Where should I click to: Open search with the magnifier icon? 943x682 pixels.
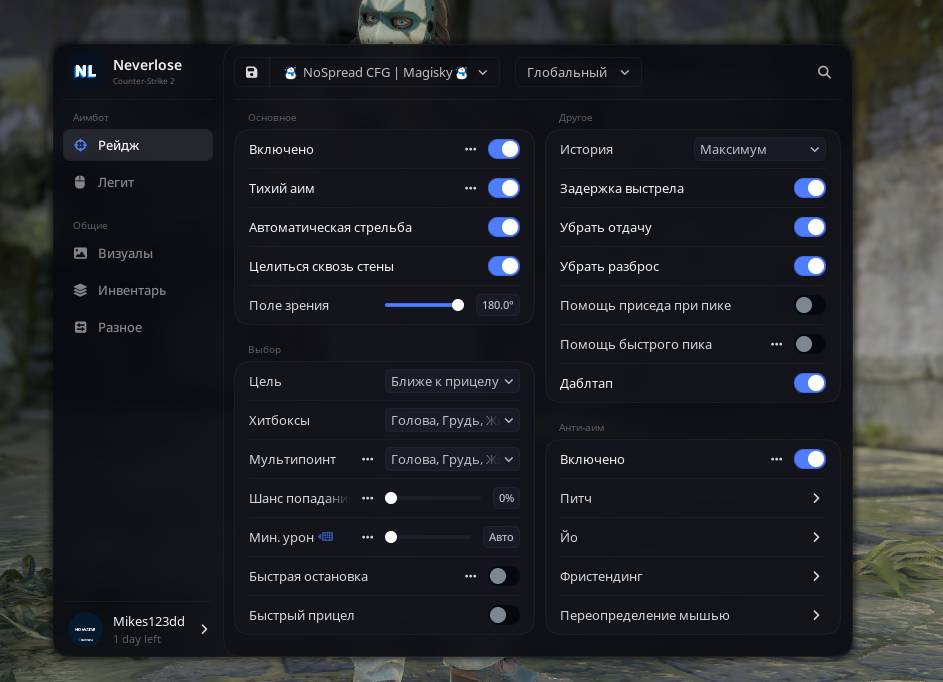(x=824, y=73)
